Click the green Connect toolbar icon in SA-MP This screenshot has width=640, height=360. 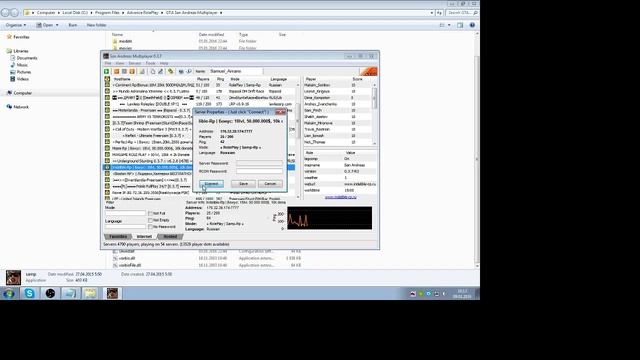(x=107, y=71)
